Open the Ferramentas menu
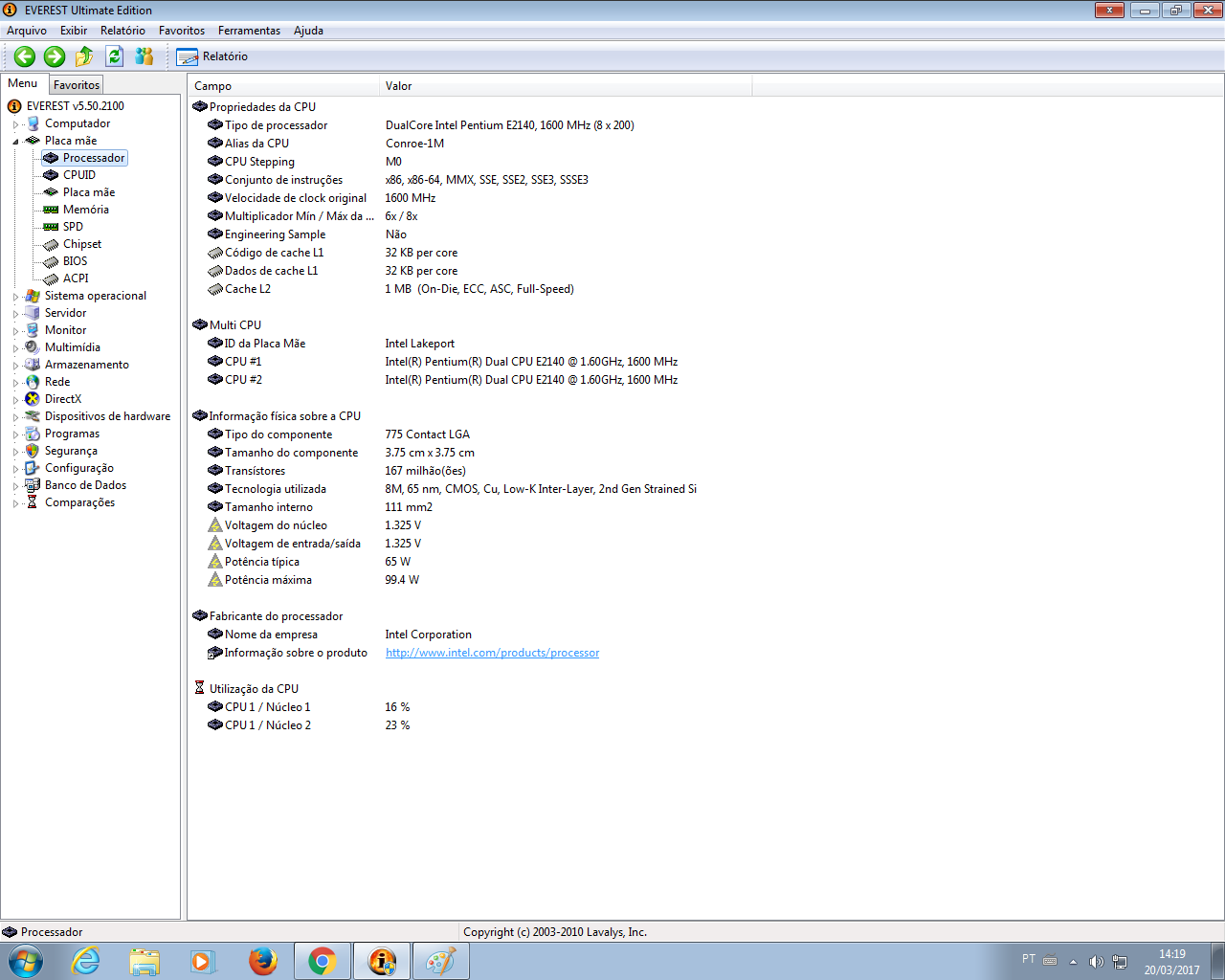 click(x=249, y=31)
